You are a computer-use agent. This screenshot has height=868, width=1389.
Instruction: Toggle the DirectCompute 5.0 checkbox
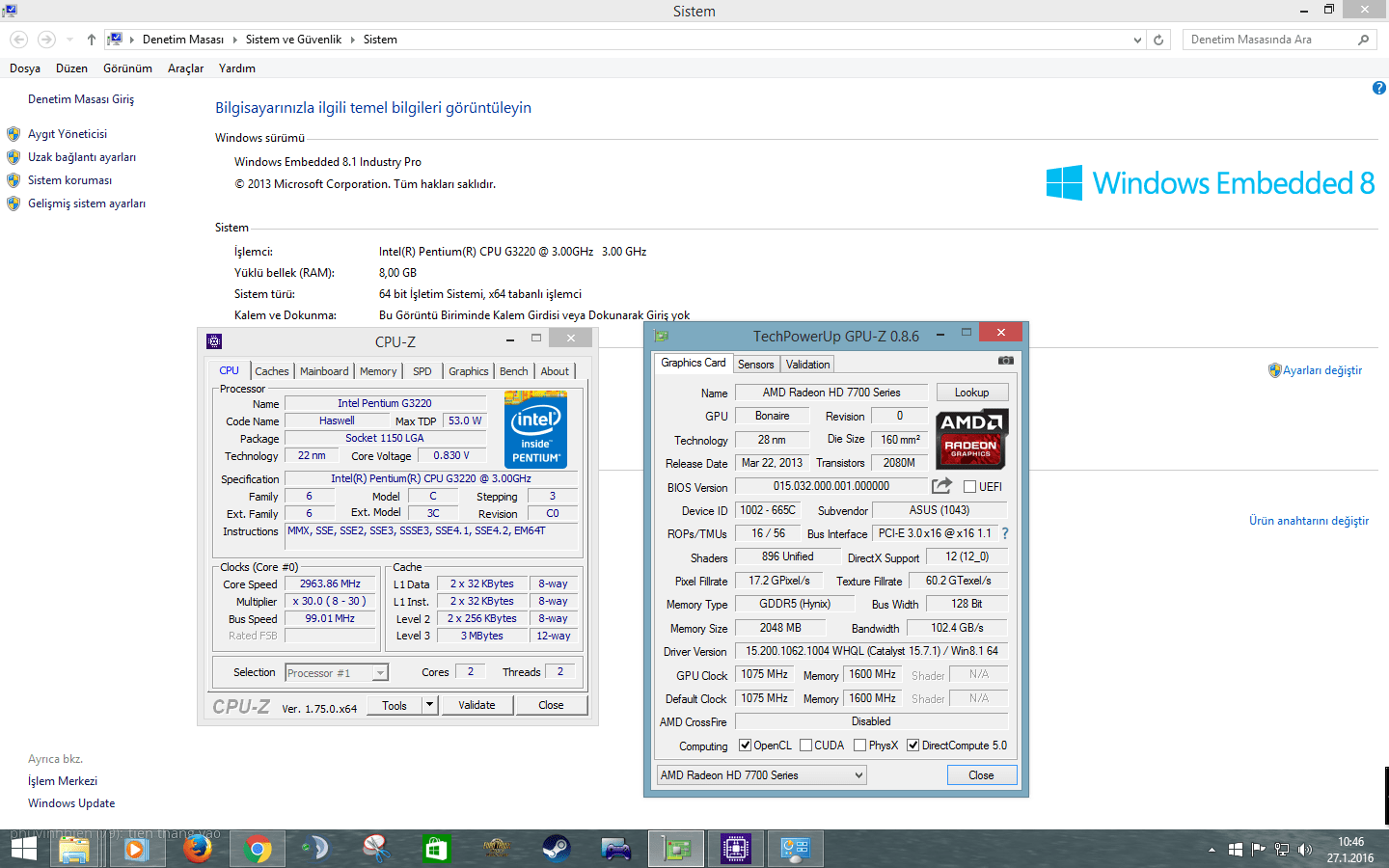tap(912, 746)
